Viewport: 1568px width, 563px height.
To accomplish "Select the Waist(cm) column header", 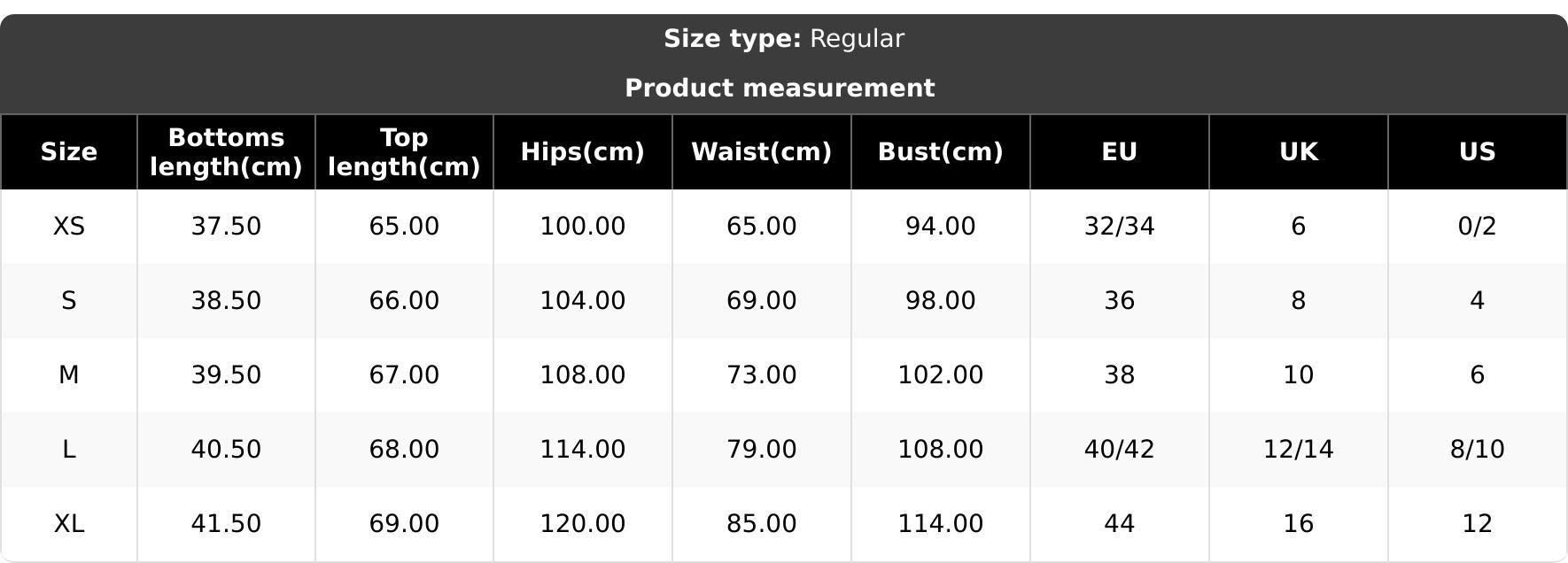I will 761,152.
